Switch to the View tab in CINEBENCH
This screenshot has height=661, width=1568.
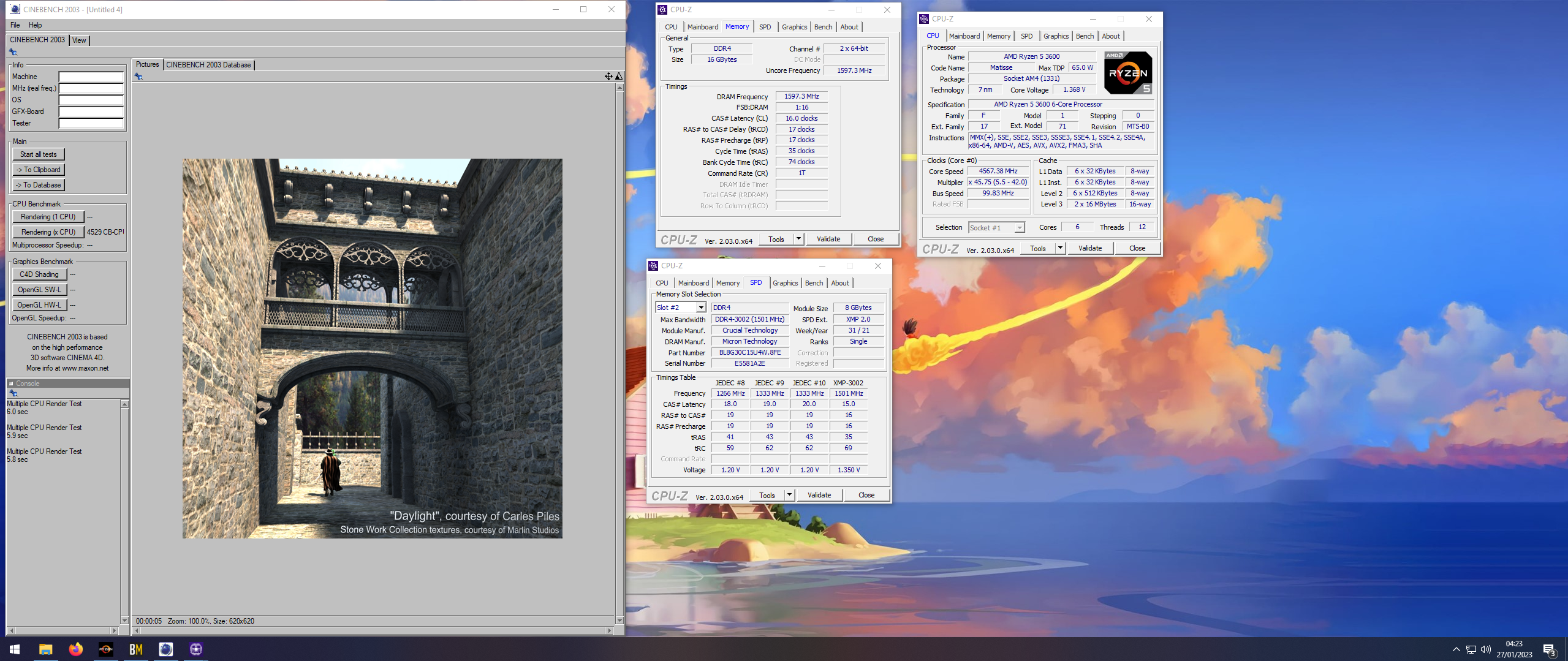tap(79, 40)
